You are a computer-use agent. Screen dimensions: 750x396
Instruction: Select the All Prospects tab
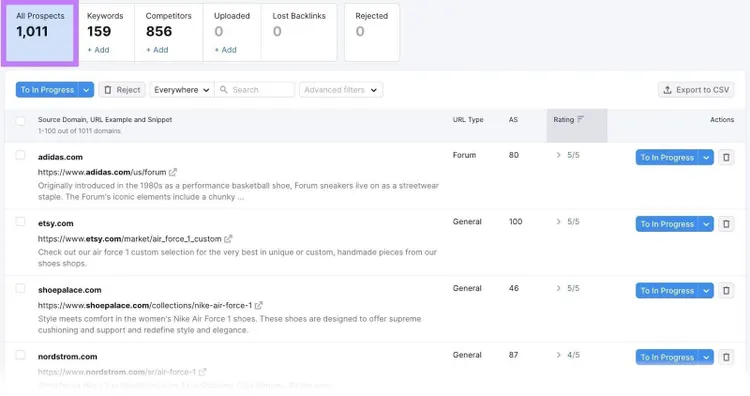click(40, 33)
